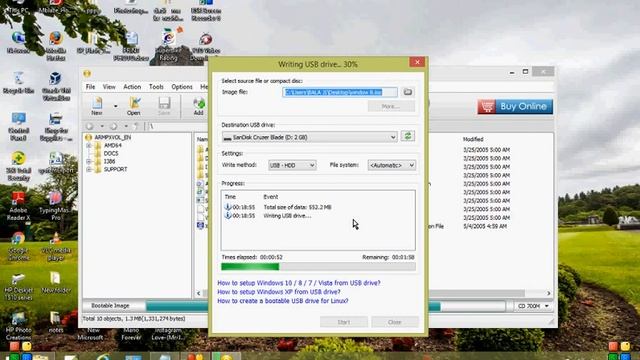This screenshot has width=640, height=360.
Task: Expand the AMD64 folder in the tree
Action: [89, 145]
